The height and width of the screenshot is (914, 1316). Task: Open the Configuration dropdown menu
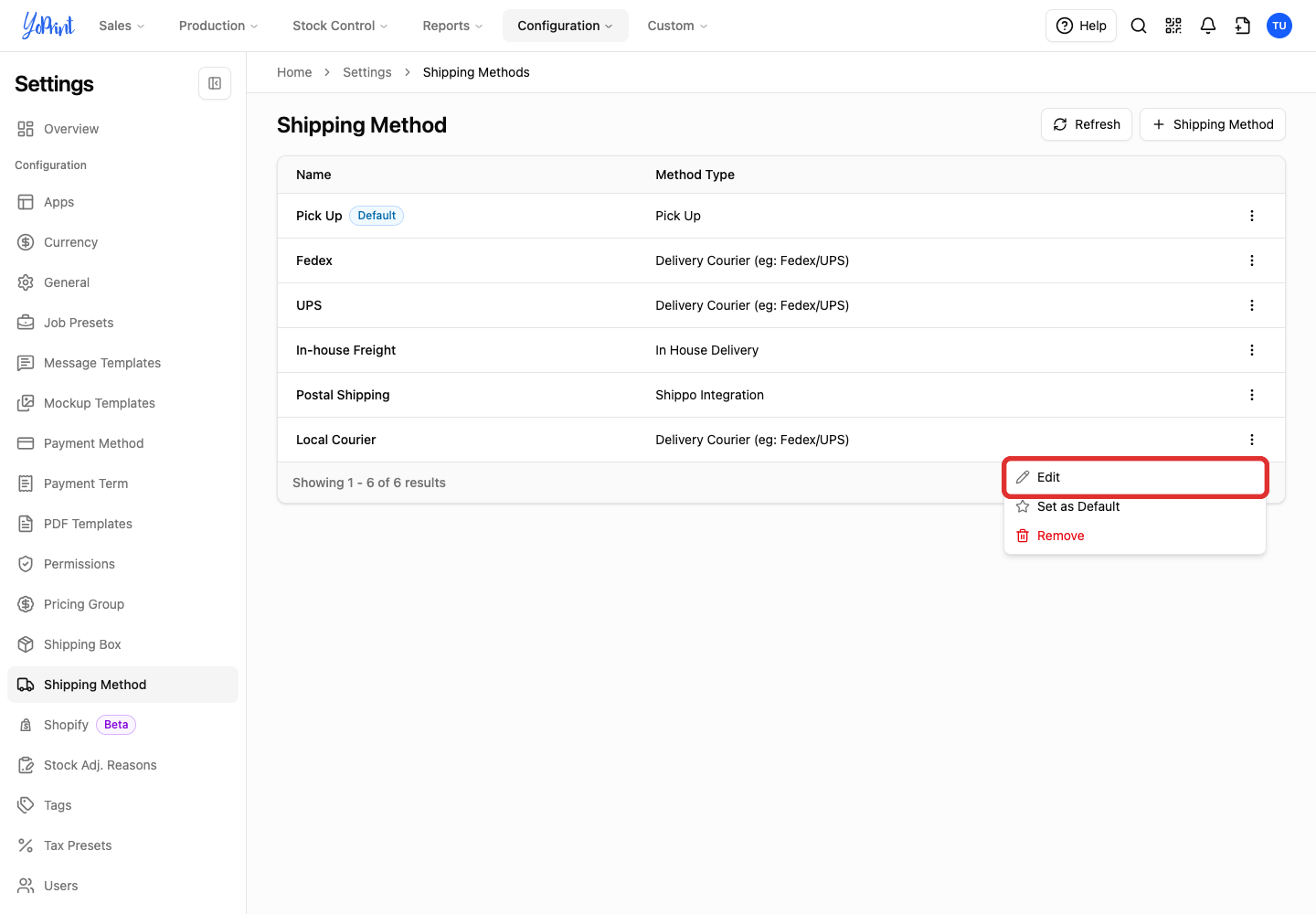tap(565, 26)
